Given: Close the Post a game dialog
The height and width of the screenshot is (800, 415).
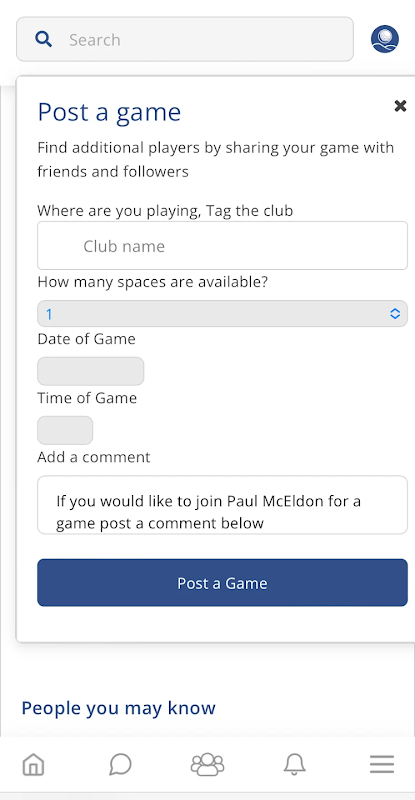Looking at the screenshot, I should click(x=400, y=106).
